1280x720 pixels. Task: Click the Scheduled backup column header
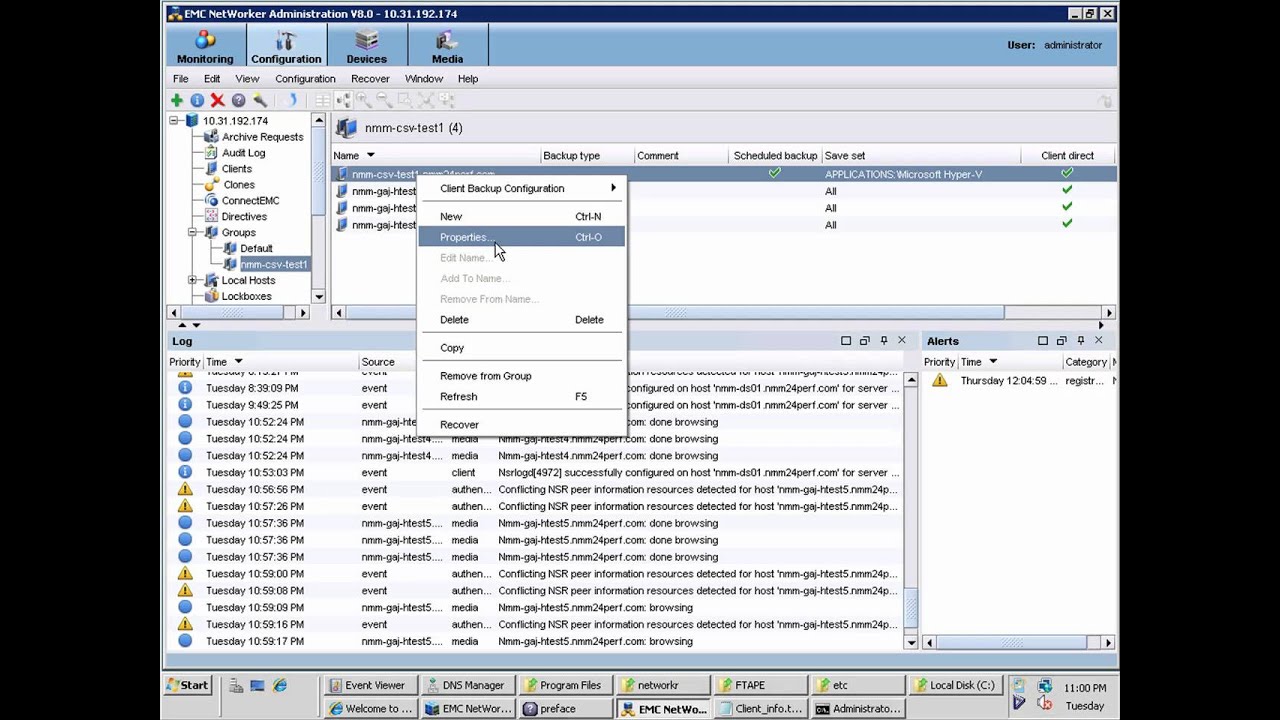pyautogui.click(x=775, y=156)
